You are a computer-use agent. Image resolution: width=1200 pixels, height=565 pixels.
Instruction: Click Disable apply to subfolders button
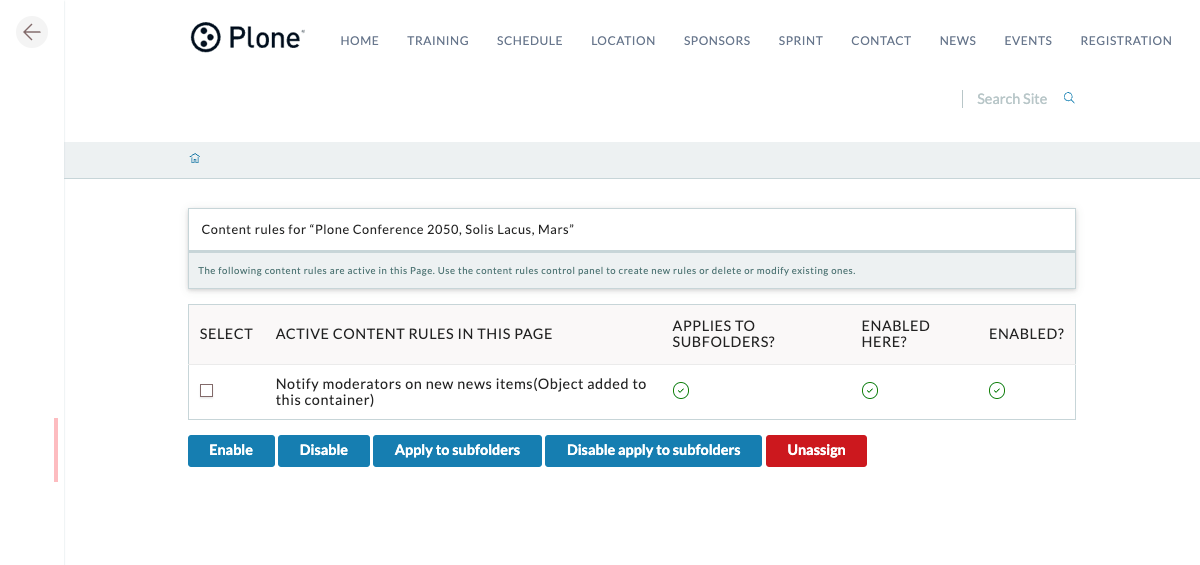click(x=654, y=450)
